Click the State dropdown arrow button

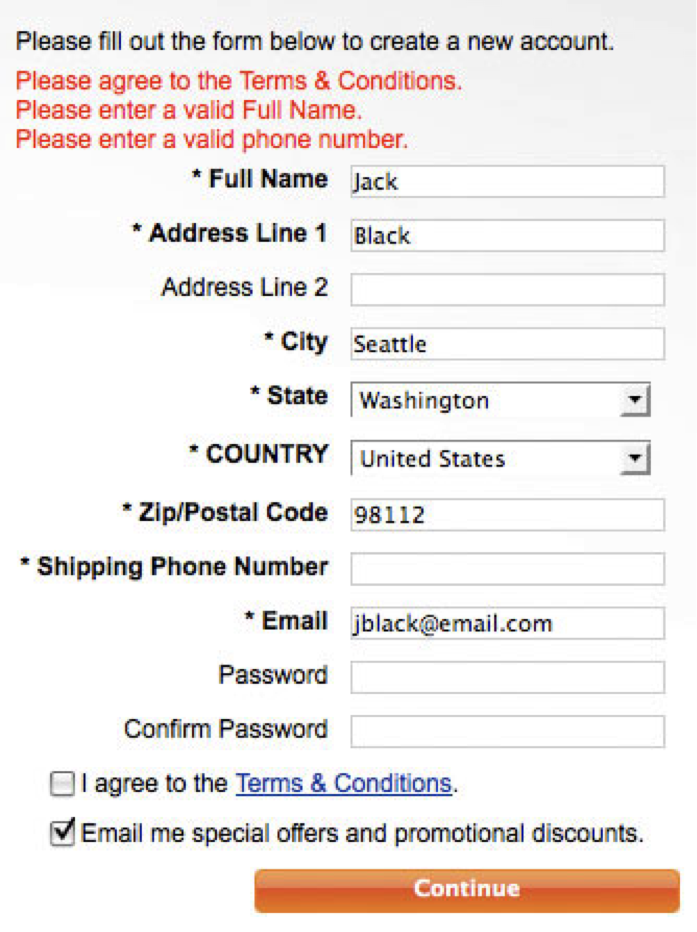click(x=634, y=401)
